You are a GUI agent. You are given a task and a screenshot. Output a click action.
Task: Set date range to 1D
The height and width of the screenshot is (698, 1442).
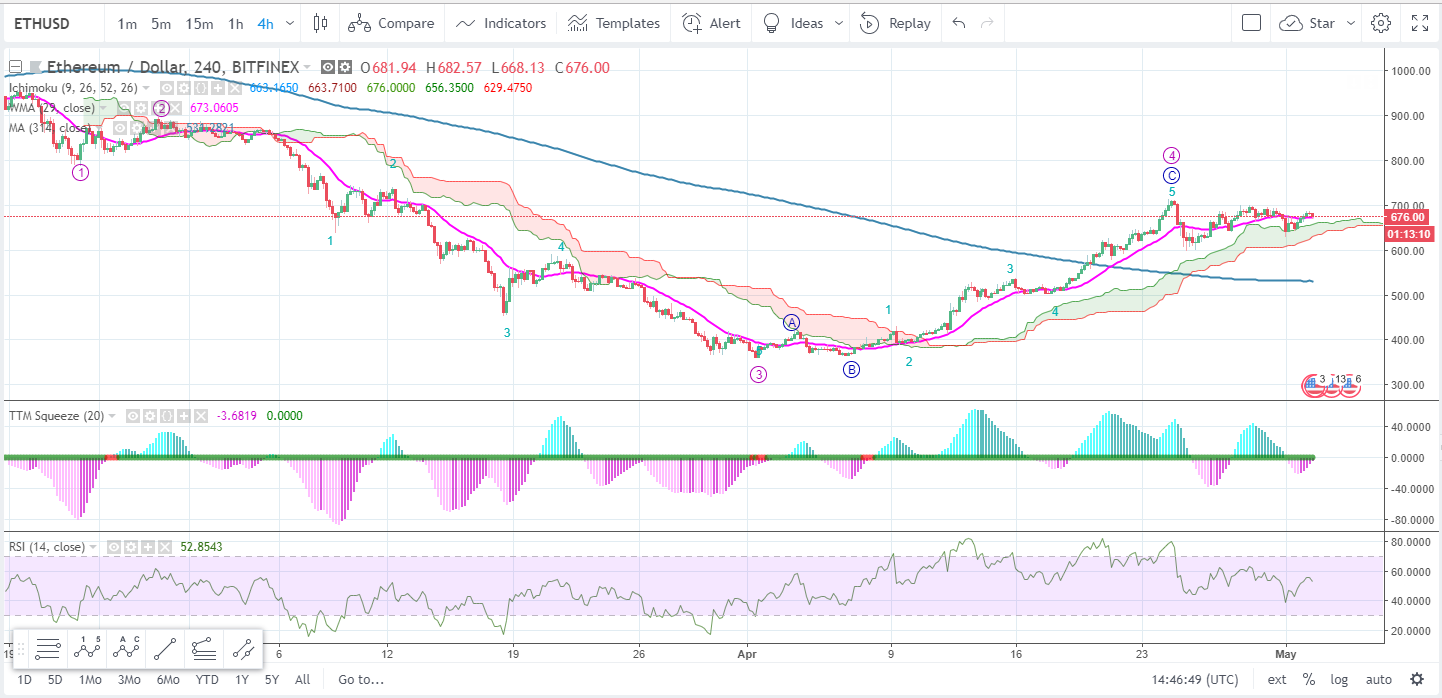click(x=25, y=679)
